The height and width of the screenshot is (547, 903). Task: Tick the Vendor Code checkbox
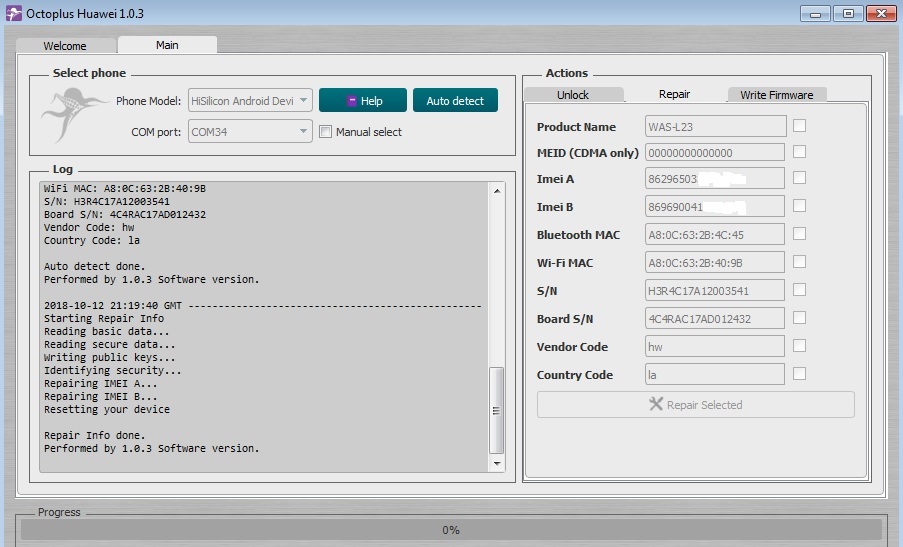[x=799, y=345]
